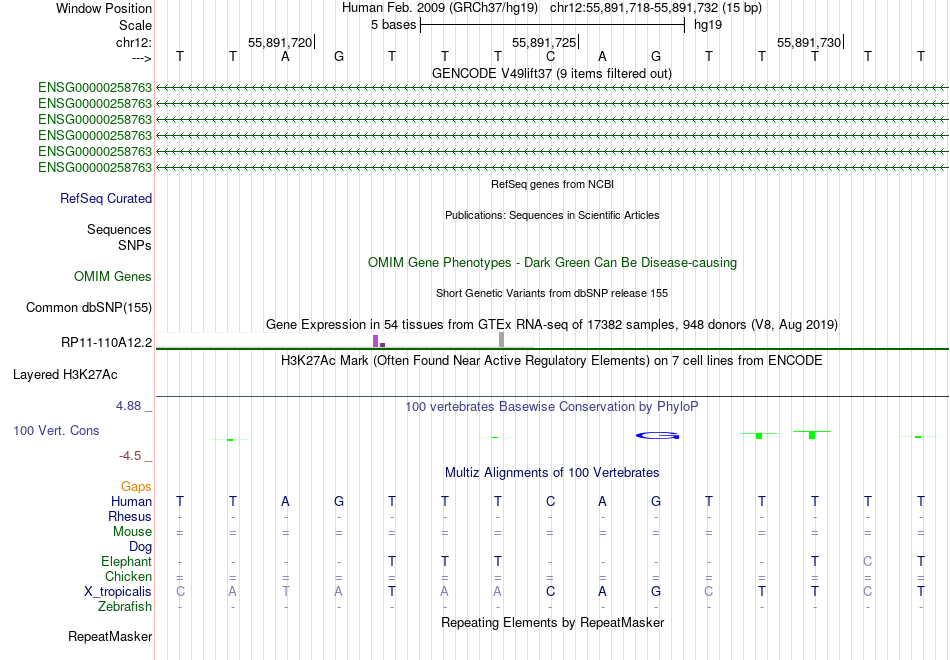Click Repeating Elements by RepeatMasker title
Viewport: 950px width, 660px height.
click(x=553, y=622)
